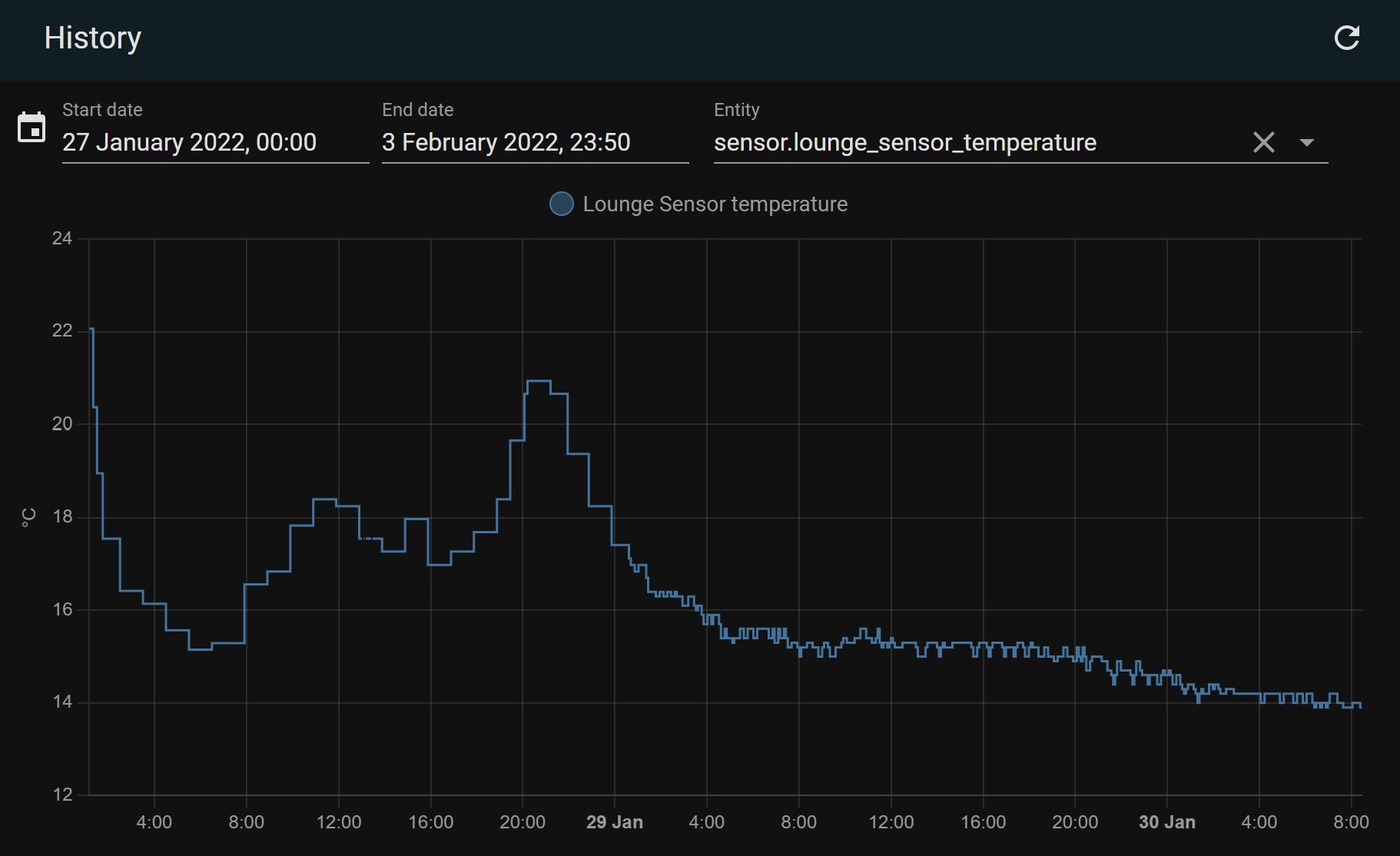
Task: Click the initial 22 degree spike on the chart
Action: point(91,330)
